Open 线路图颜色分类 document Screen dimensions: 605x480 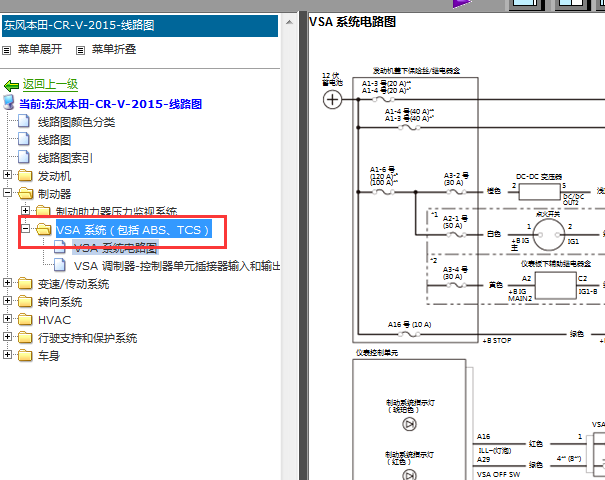[76, 122]
